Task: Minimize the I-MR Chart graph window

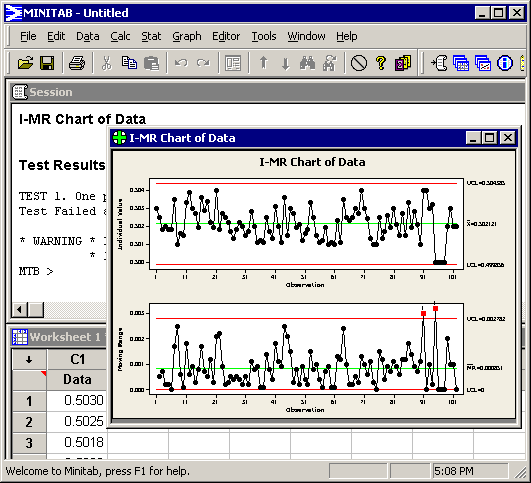Action: pyautogui.click(x=473, y=138)
